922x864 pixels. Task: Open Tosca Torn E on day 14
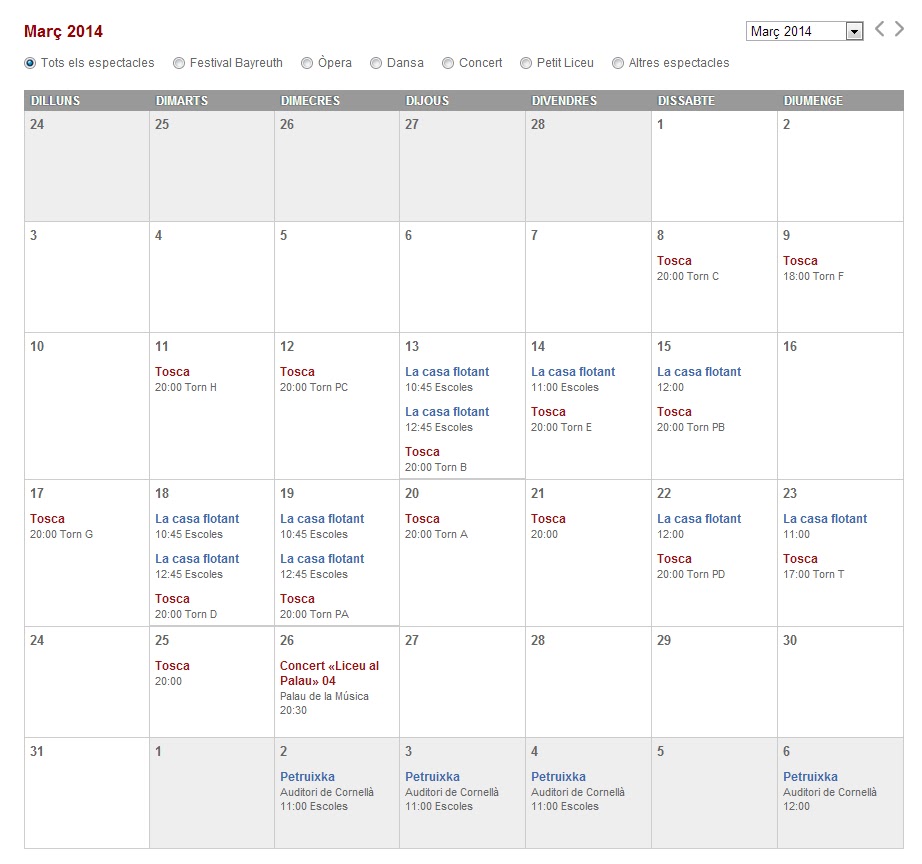(x=548, y=412)
